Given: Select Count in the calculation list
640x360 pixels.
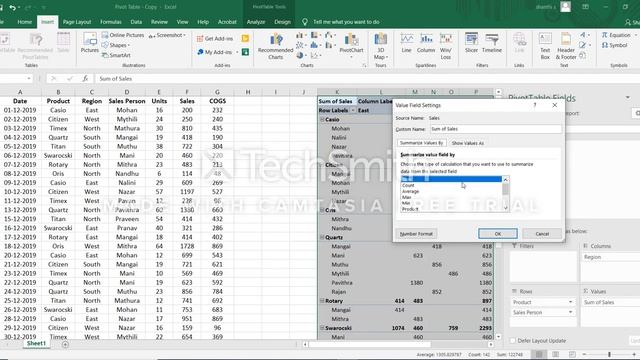Looking at the screenshot, I should click(x=451, y=185).
